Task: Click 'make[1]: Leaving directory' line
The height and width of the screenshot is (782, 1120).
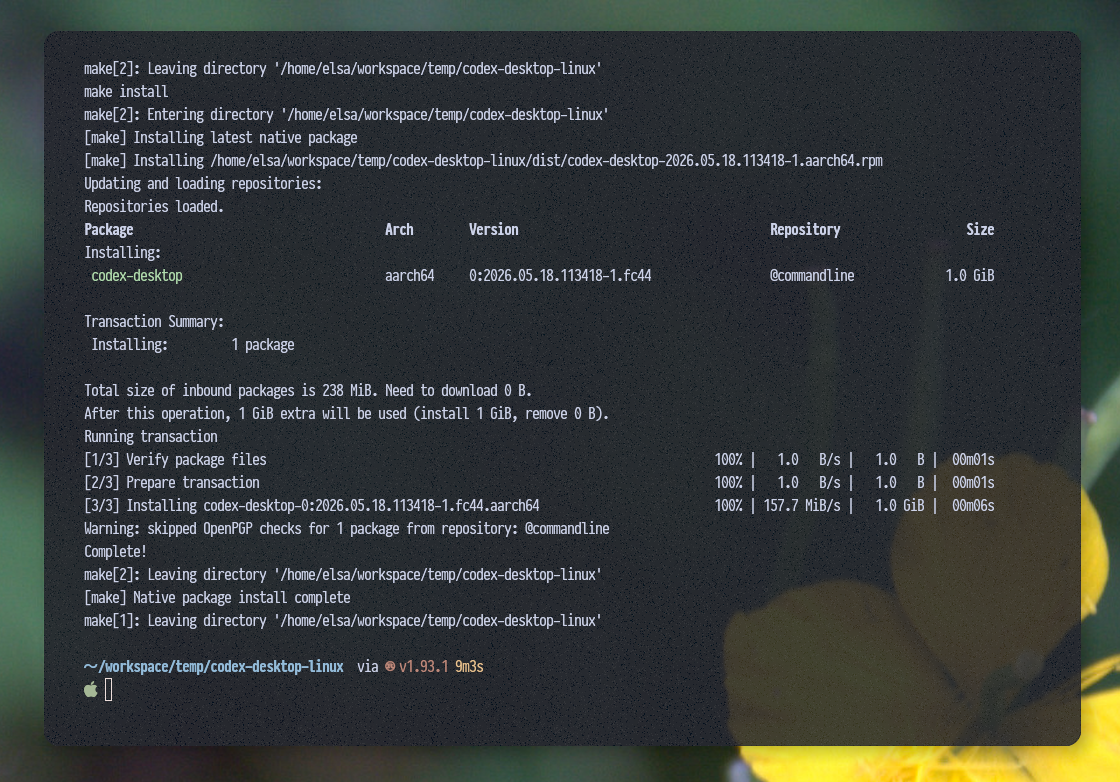Action: tap(343, 621)
